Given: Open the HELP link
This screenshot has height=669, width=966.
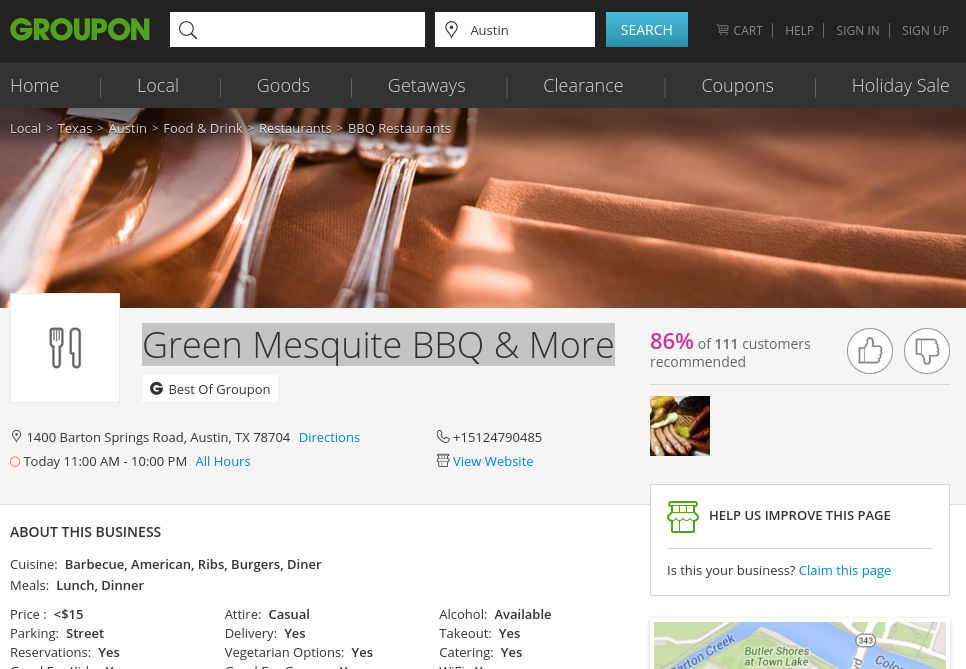Looking at the screenshot, I should pos(799,30).
